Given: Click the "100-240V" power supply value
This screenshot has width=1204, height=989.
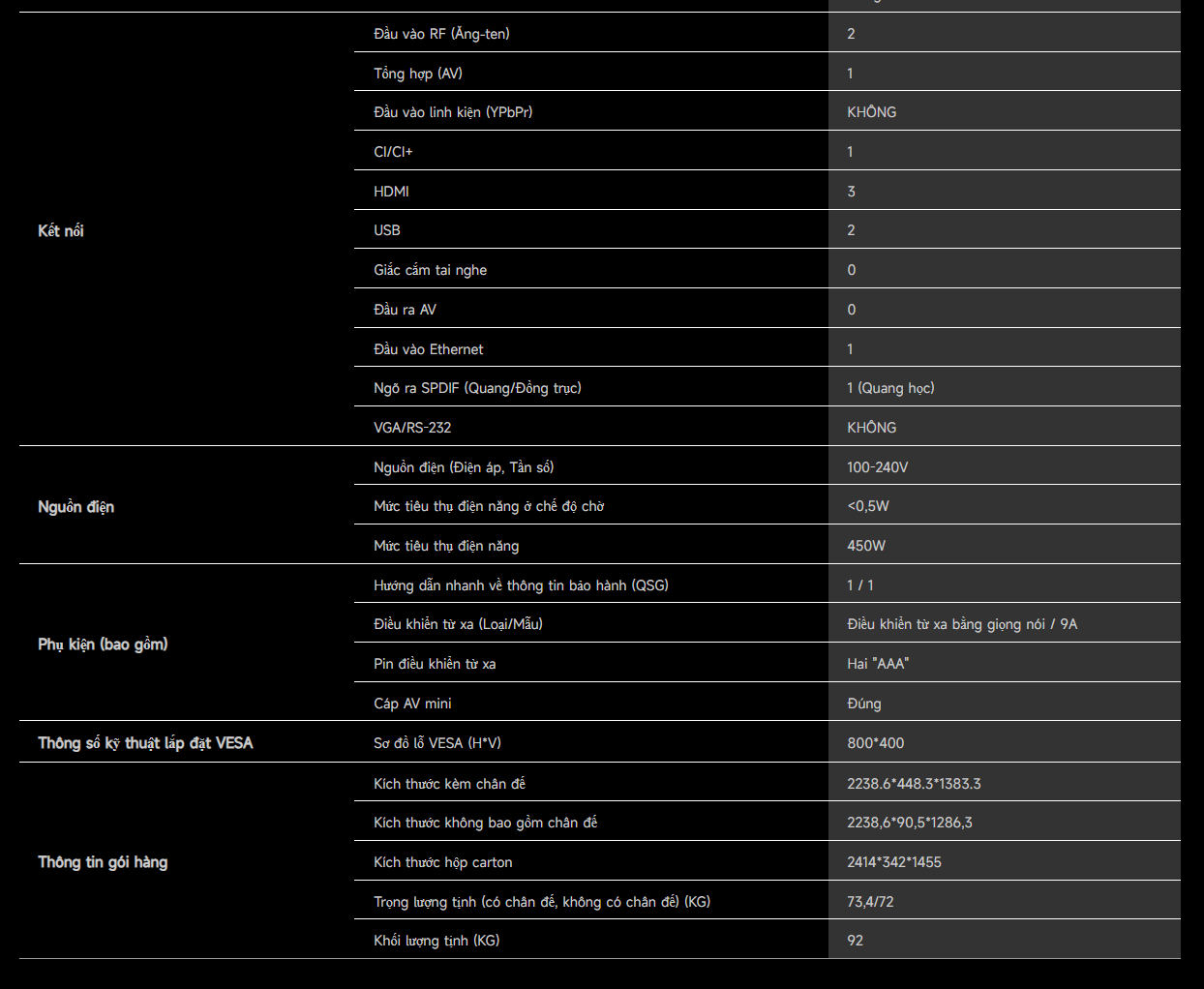Looking at the screenshot, I should click(877, 467).
